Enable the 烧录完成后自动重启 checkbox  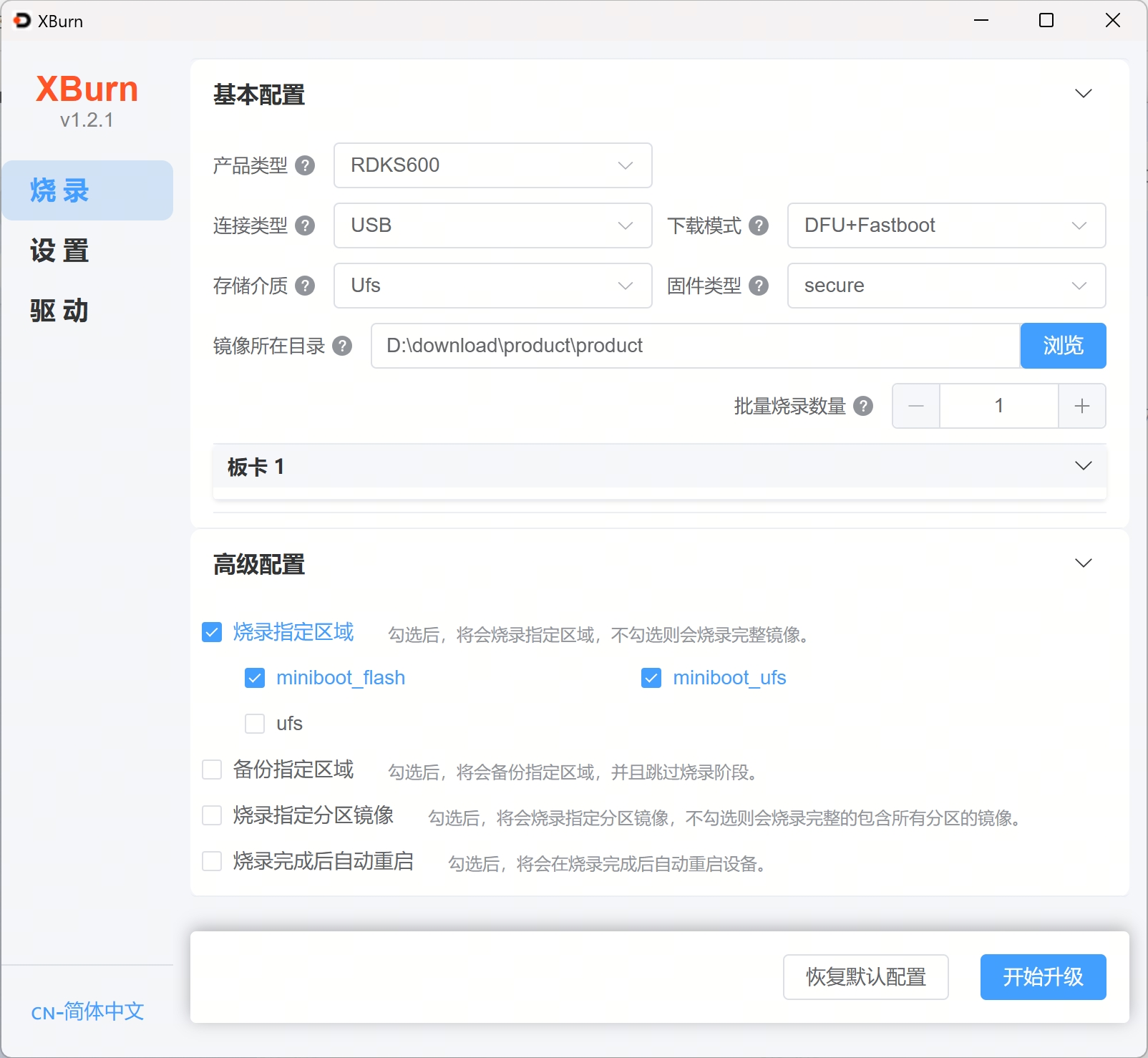212,861
